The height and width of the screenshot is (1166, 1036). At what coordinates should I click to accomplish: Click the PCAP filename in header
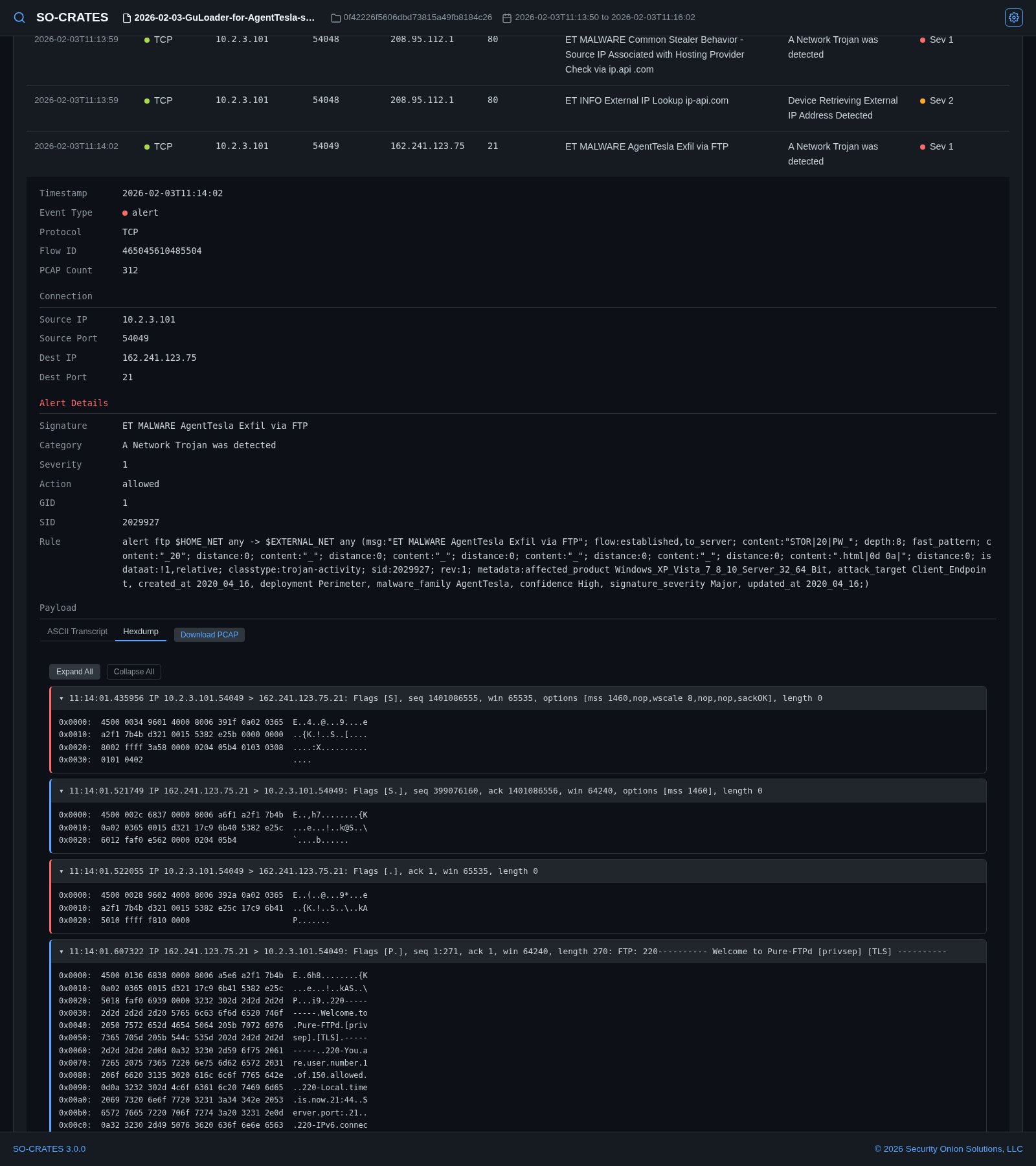[224, 17]
